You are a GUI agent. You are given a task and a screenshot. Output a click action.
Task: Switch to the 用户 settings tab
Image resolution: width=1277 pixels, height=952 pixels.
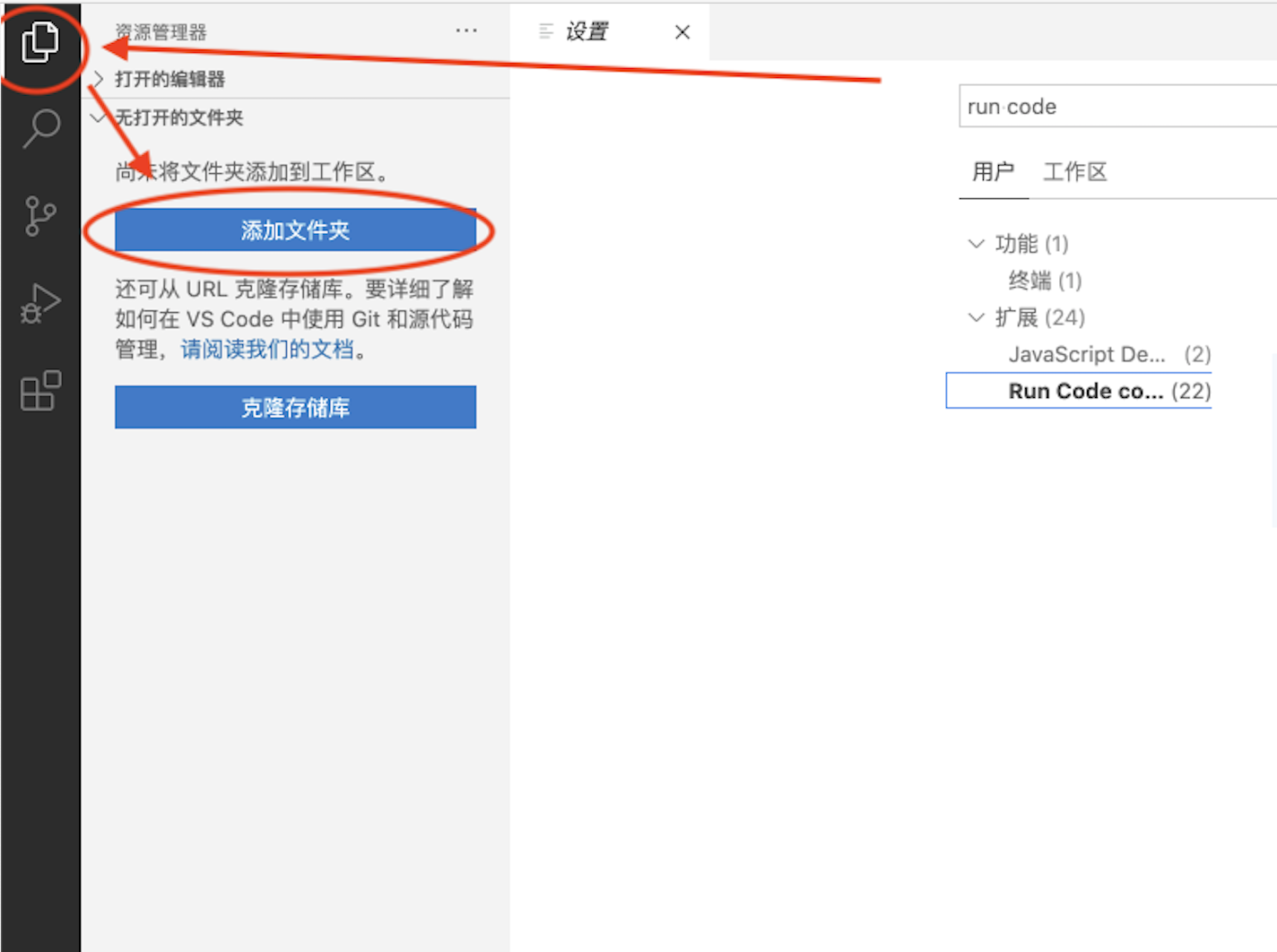993,171
